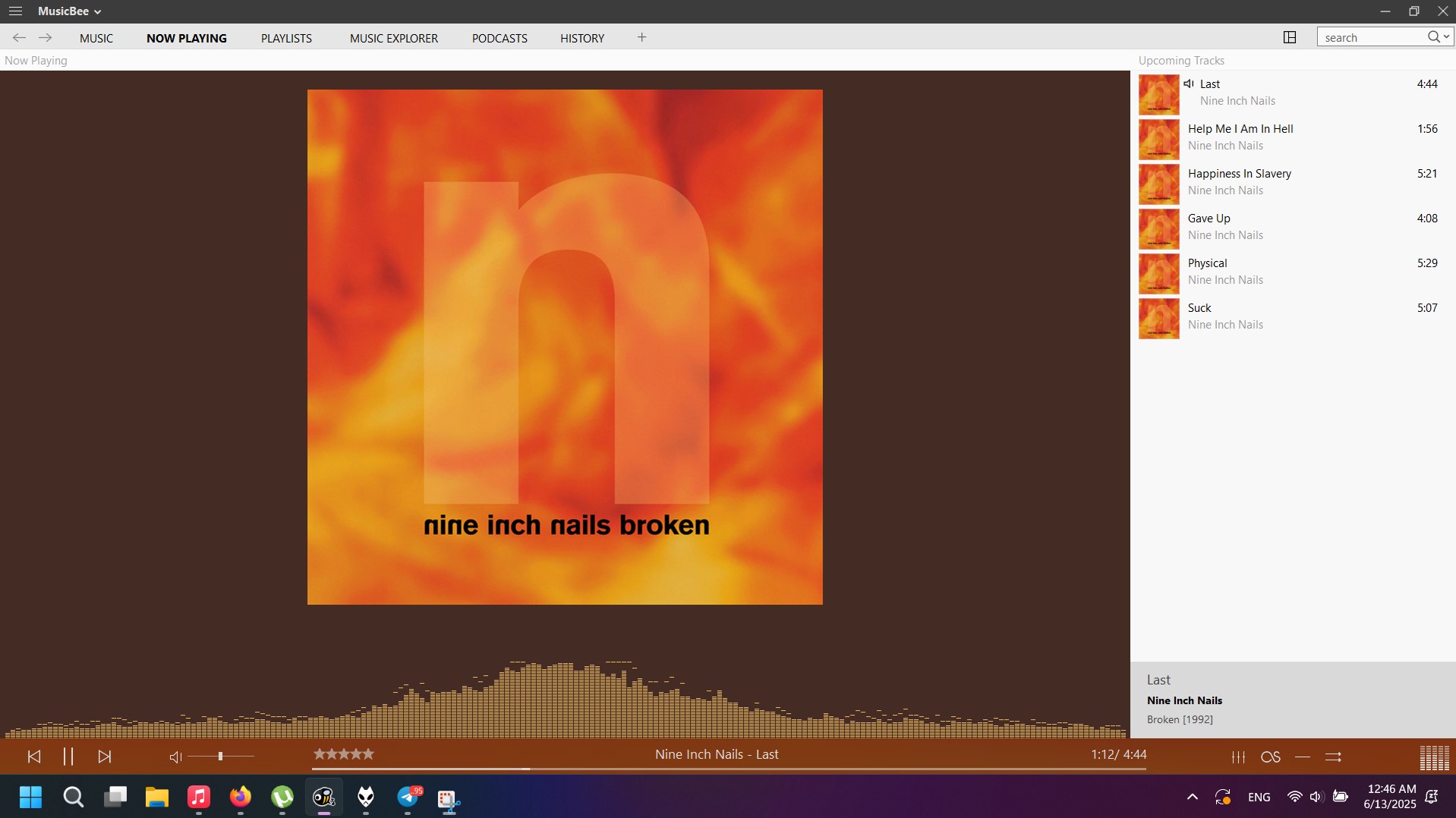Select the NOW PLAYING tab
Screen dimensions: 1456x818
point(187,38)
